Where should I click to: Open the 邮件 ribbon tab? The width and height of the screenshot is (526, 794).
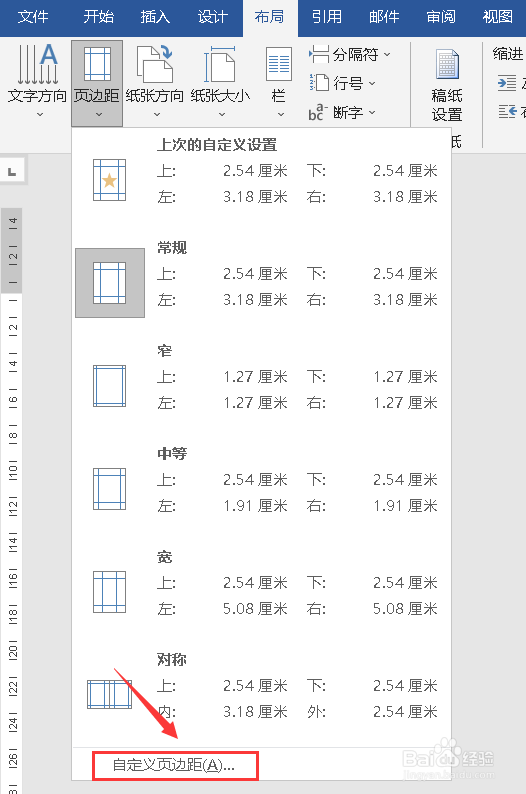click(384, 17)
